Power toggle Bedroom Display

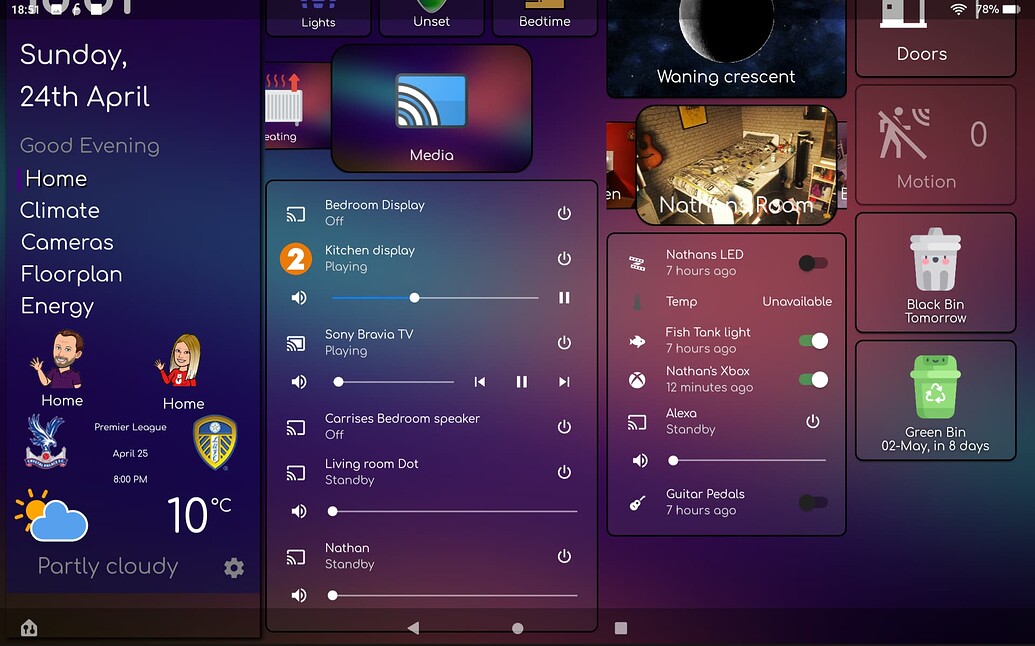pyautogui.click(x=564, y=213)
